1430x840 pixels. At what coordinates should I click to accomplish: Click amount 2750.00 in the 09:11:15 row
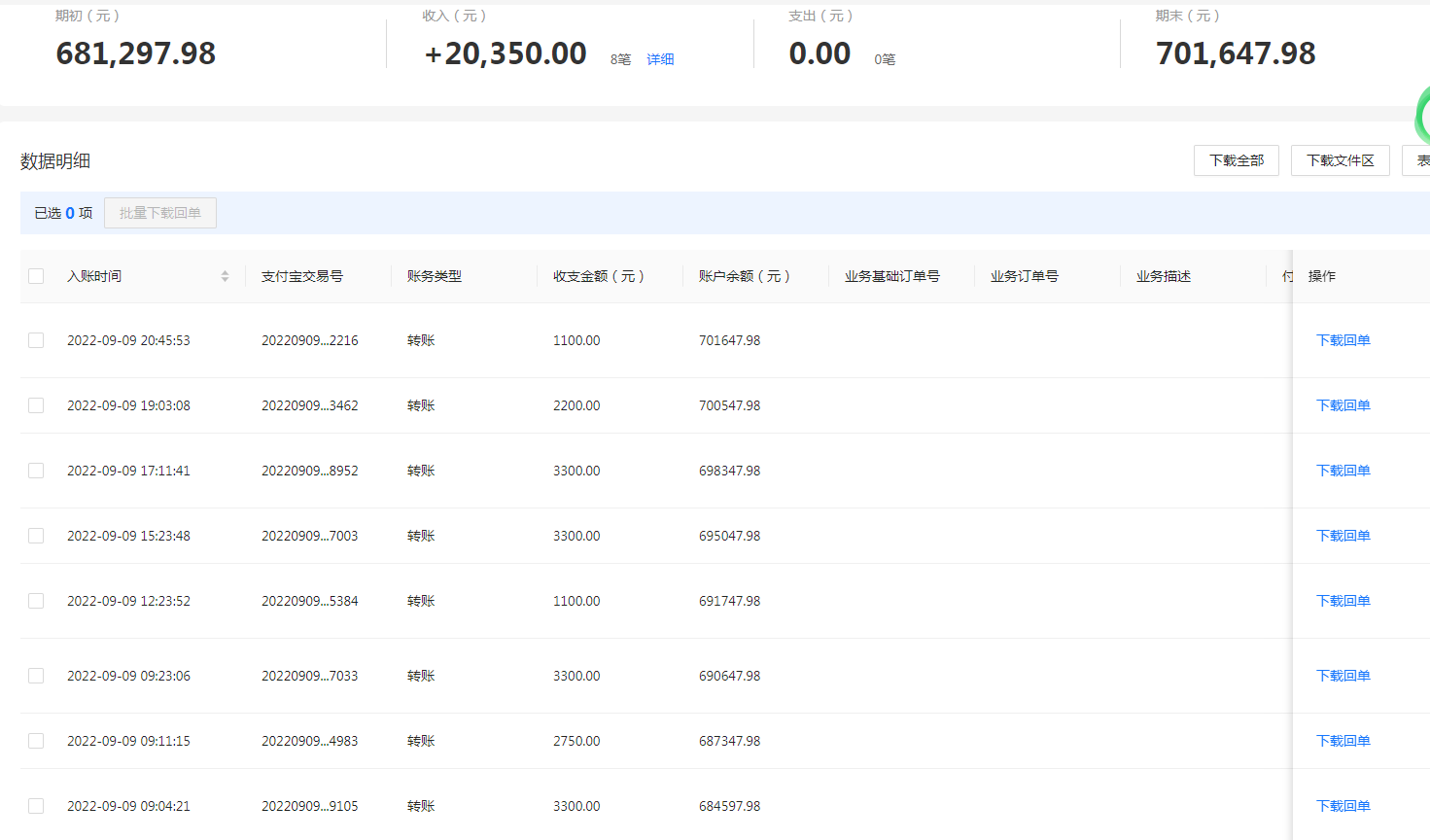pos(576,741)
